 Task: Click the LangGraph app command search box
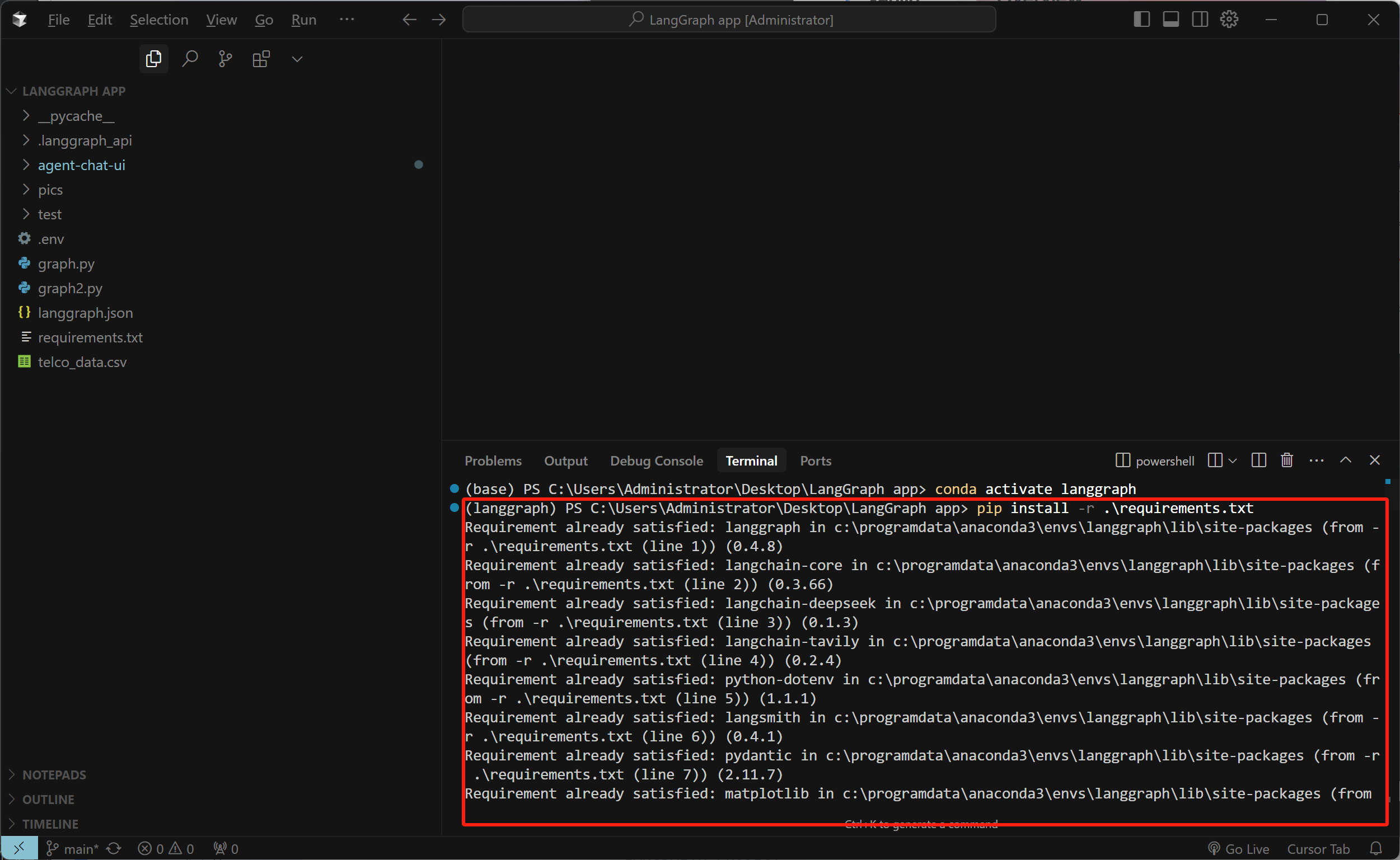pos(729,20)
